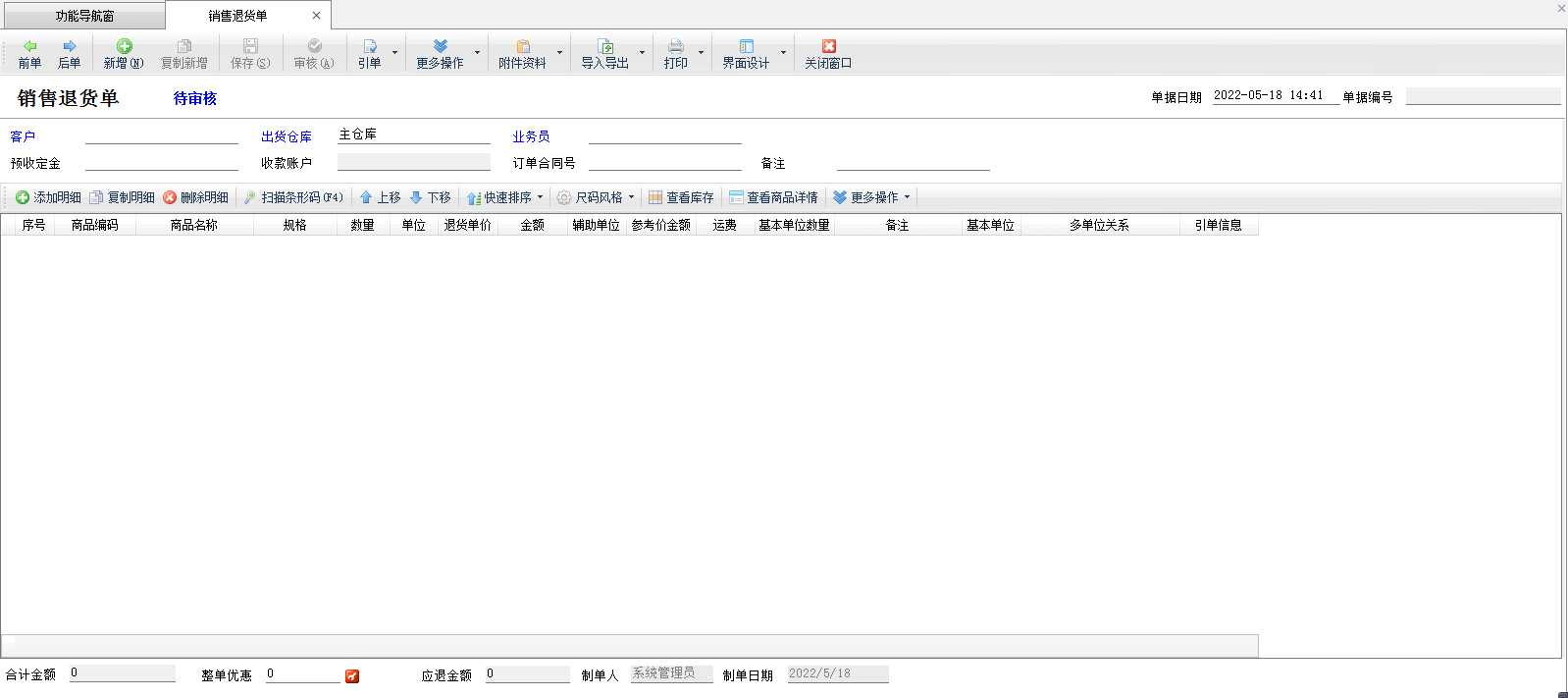Click the 添加明细 add detail icon
Screen dimensions: 1568x698
point(23,197)
